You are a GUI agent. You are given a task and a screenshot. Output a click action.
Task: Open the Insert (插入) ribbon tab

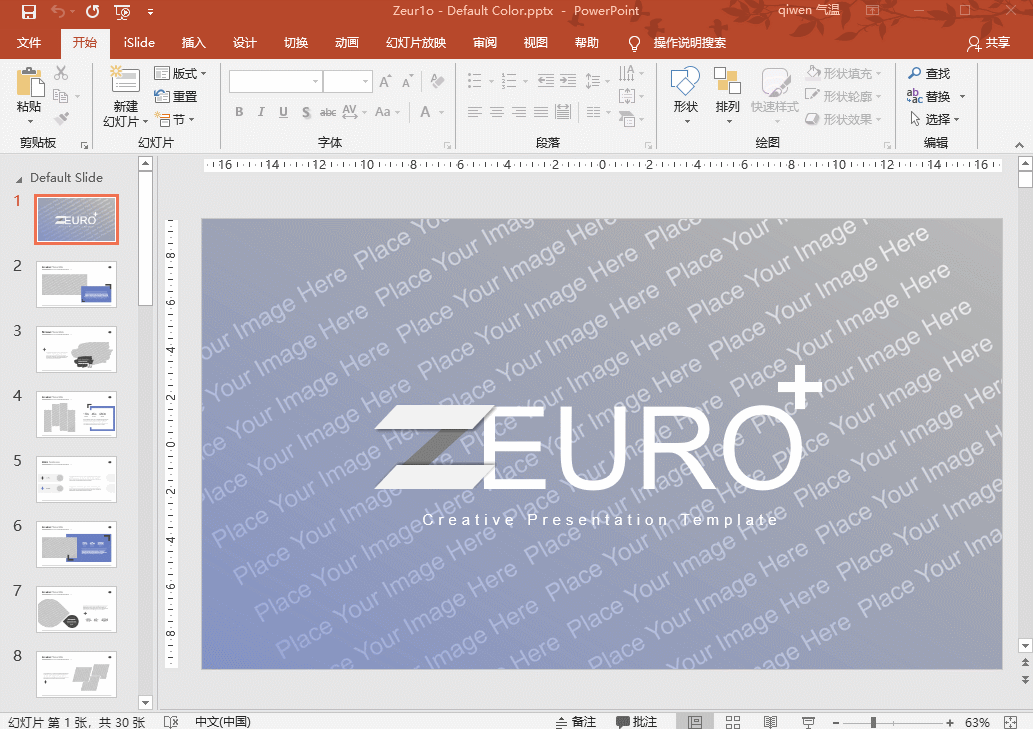pos(193,43)
